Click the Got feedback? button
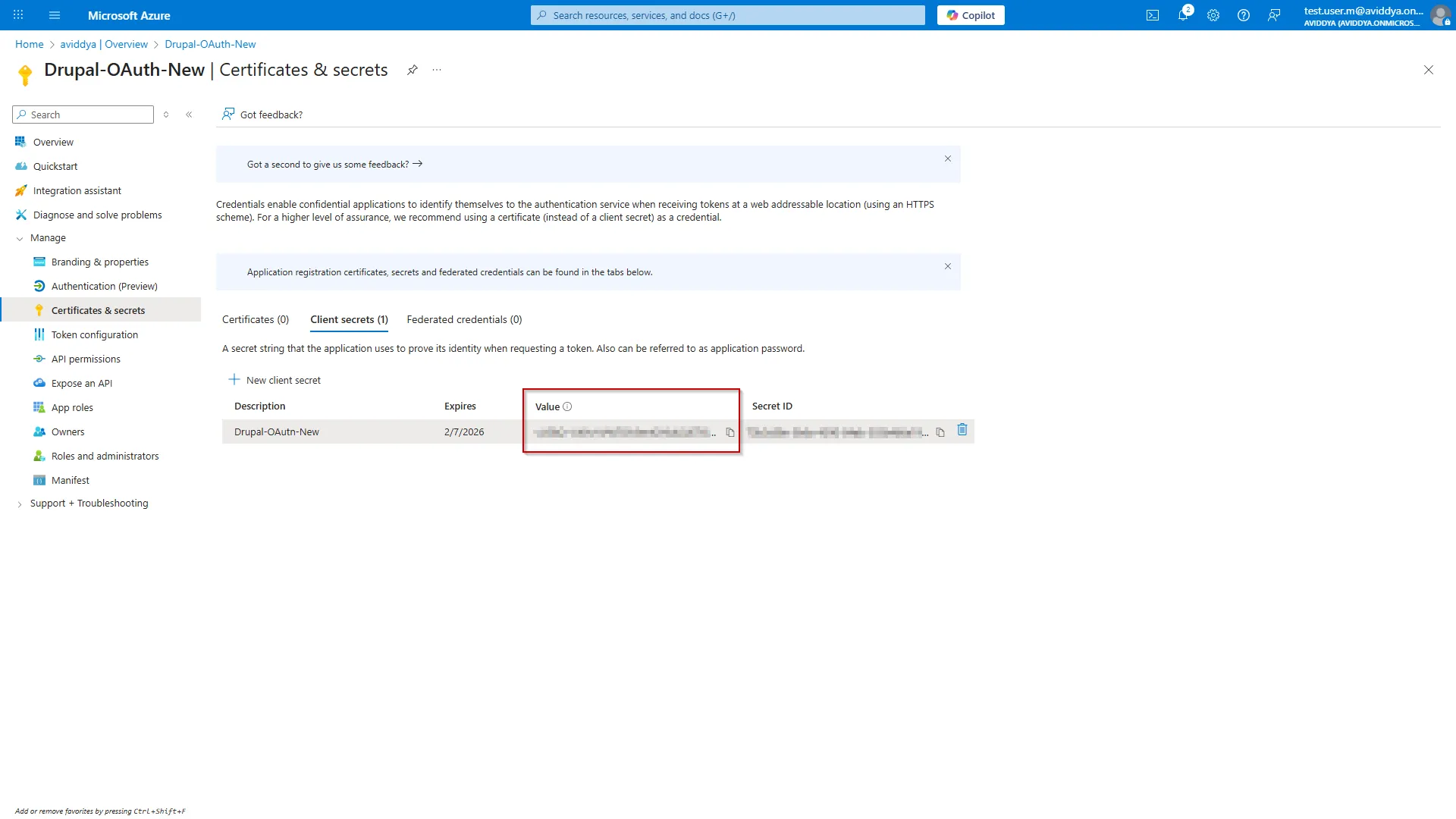The width and height of the screenshot is (1456, 819). pos(262,115)
